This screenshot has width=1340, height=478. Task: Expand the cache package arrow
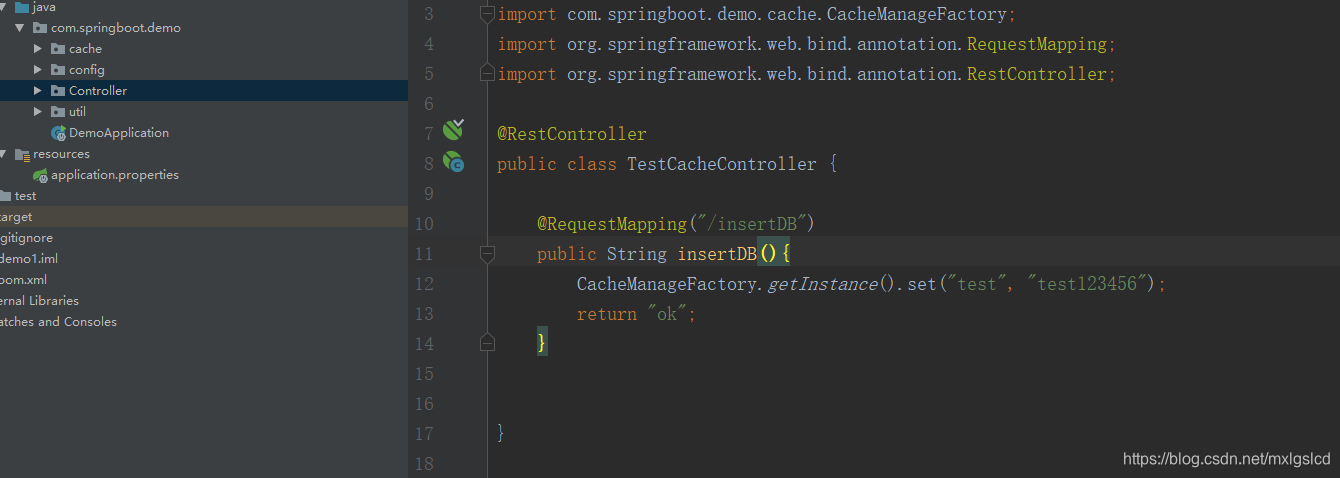38,49
